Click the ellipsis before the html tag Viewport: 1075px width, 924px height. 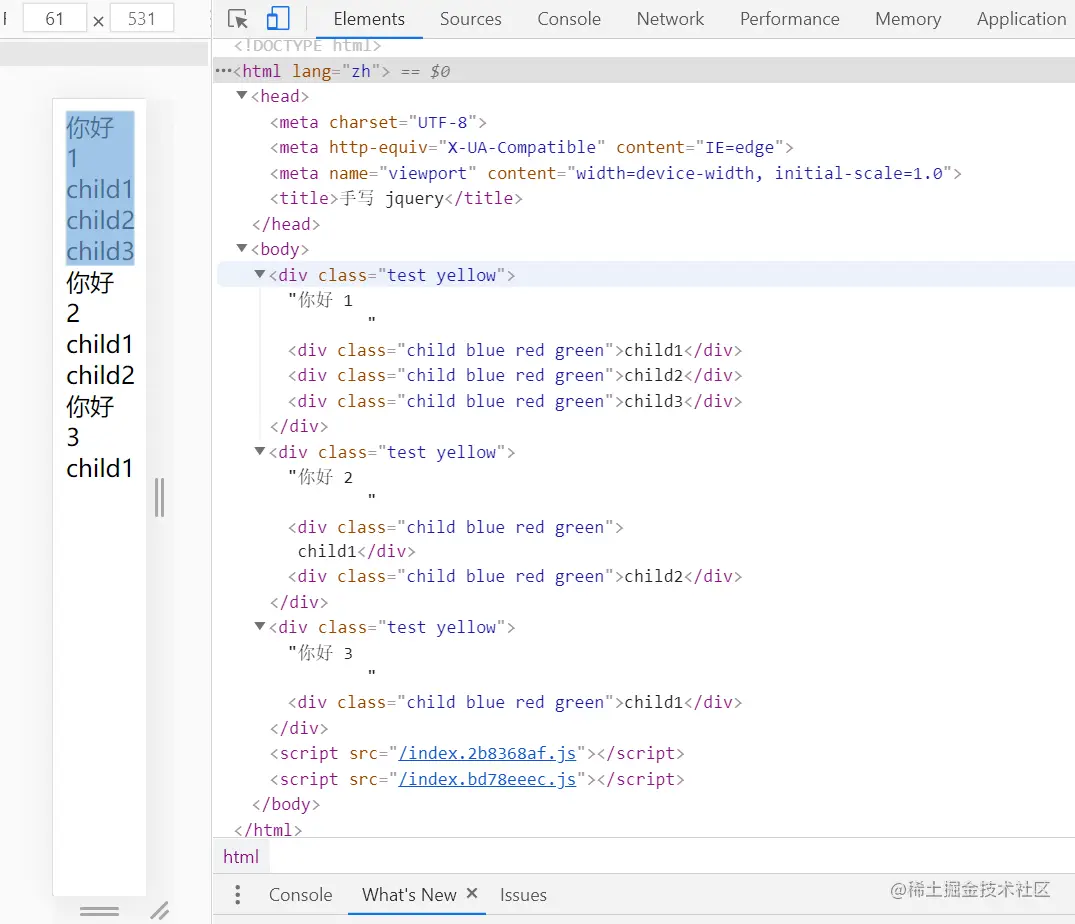coord(224,71)
